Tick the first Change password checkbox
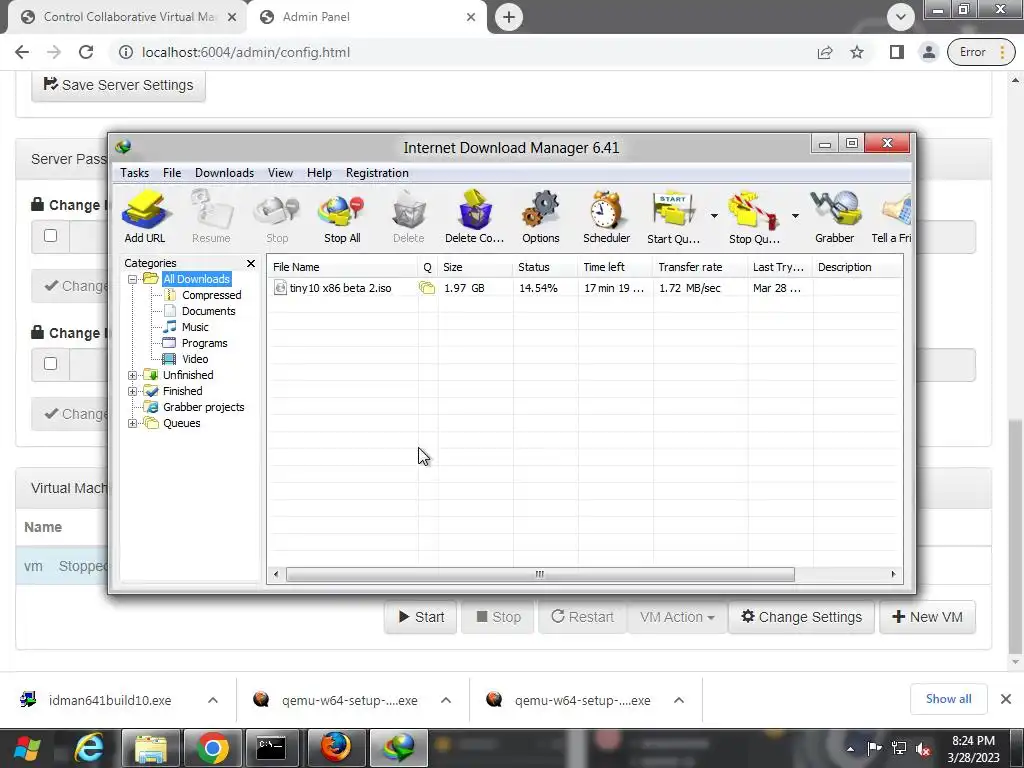This screenshot has height=768, width=1024. click(x=50, y=236)
